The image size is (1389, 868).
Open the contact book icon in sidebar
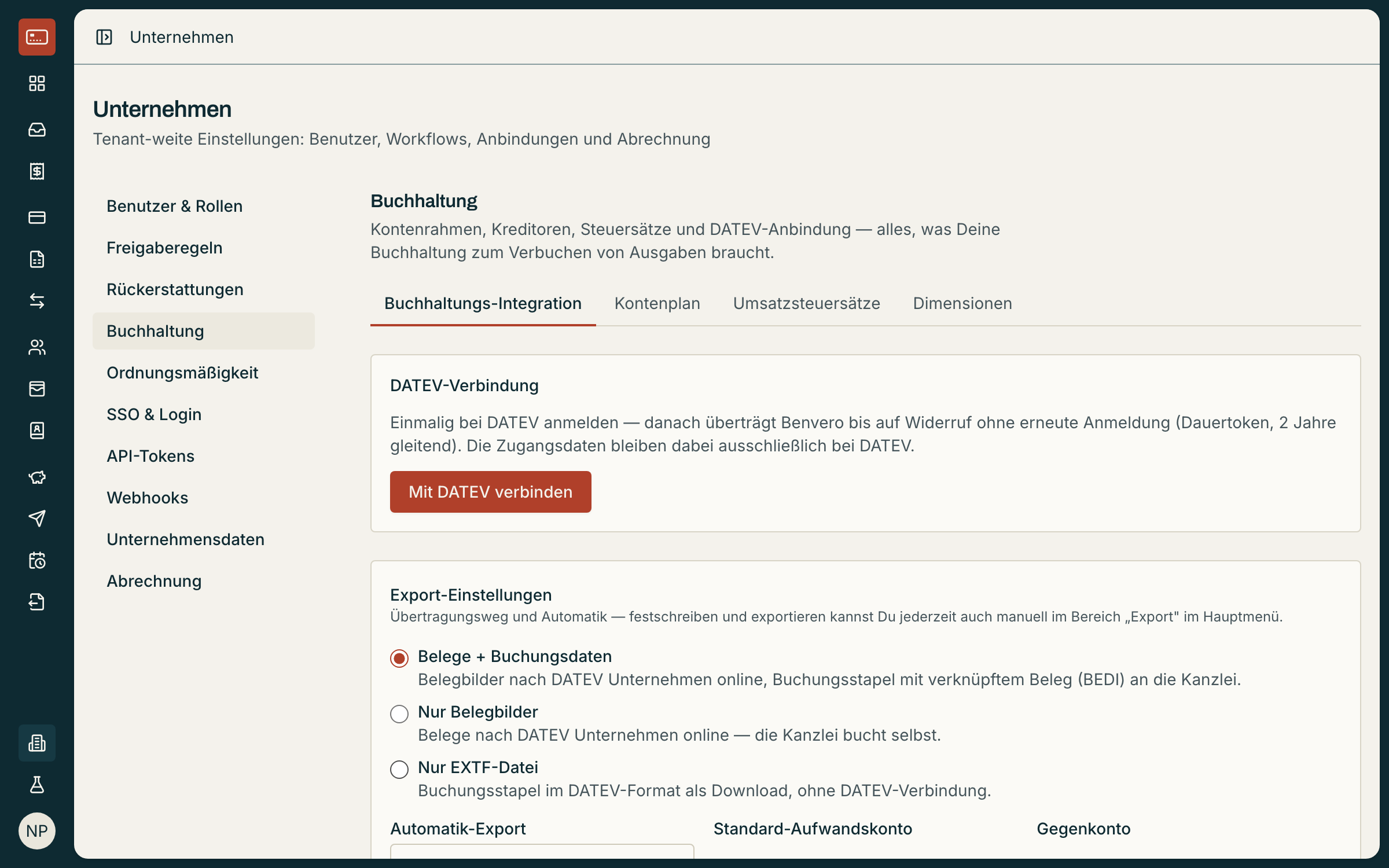point(37,431)
